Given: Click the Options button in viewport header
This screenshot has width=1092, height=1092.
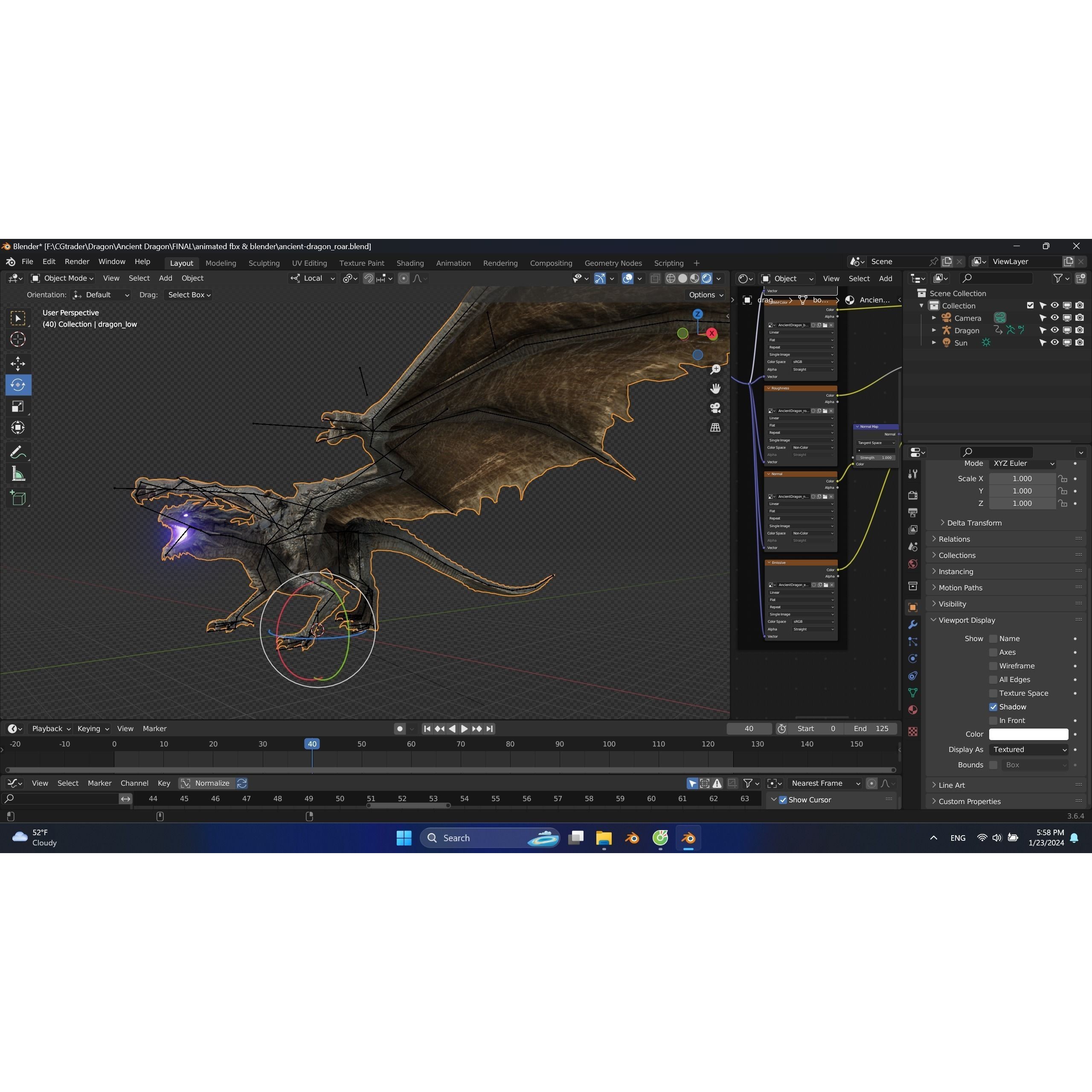Looking at the screenshot, I should (x=704, y=294).
